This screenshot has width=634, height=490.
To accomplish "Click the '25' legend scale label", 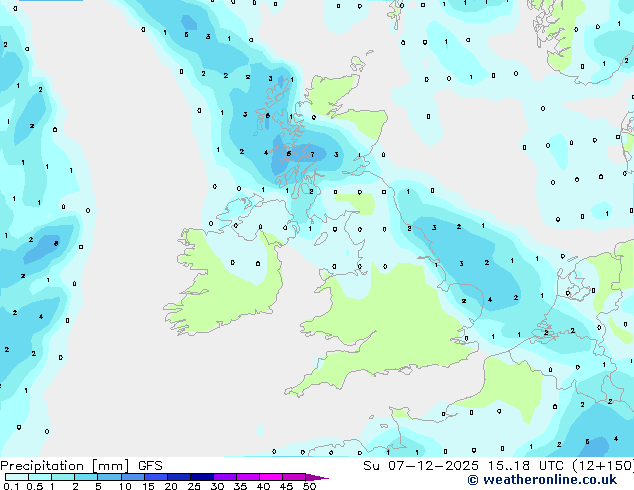I will [x=194, y=486].
